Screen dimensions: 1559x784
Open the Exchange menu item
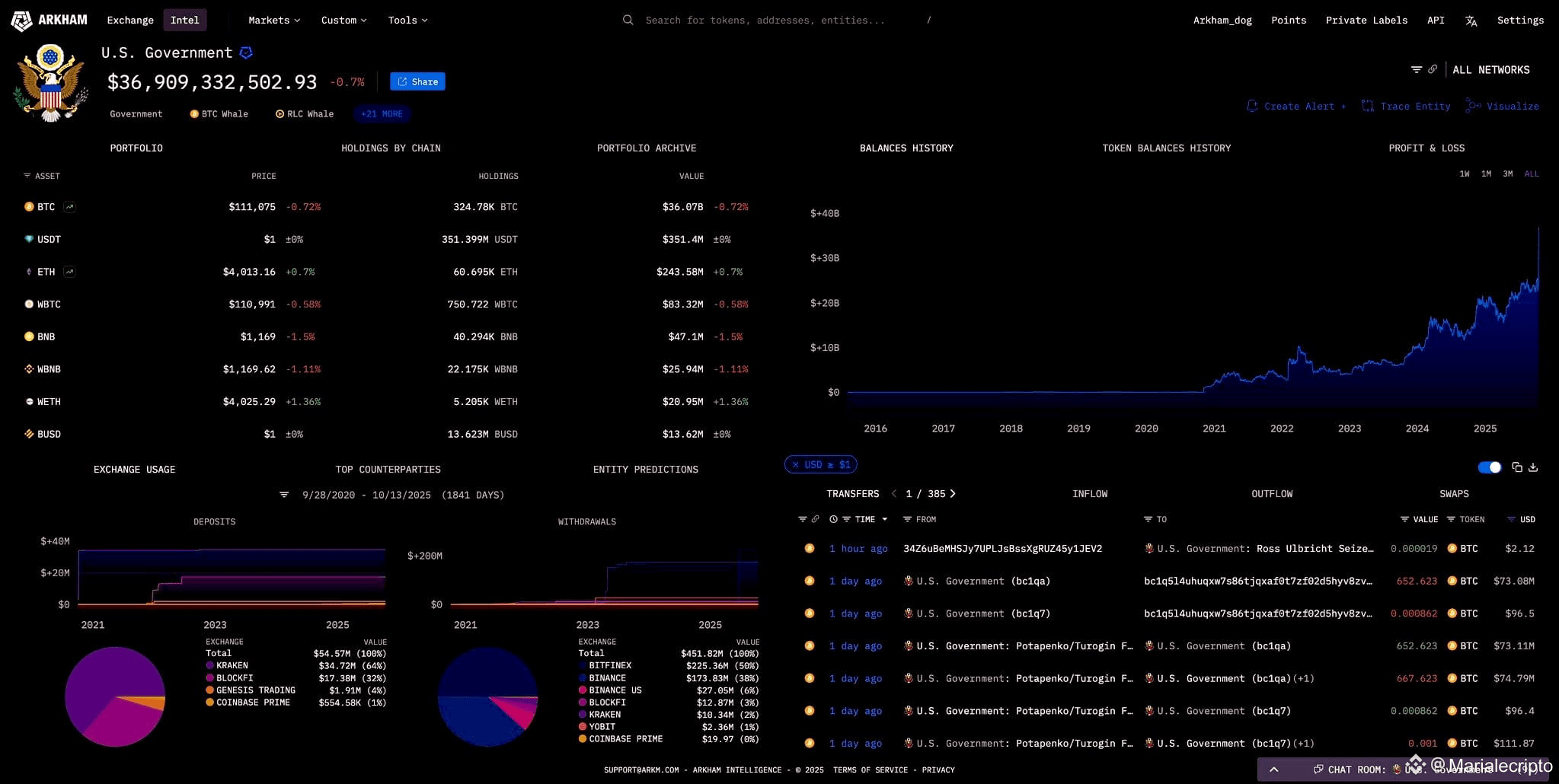tap(129, 20)
